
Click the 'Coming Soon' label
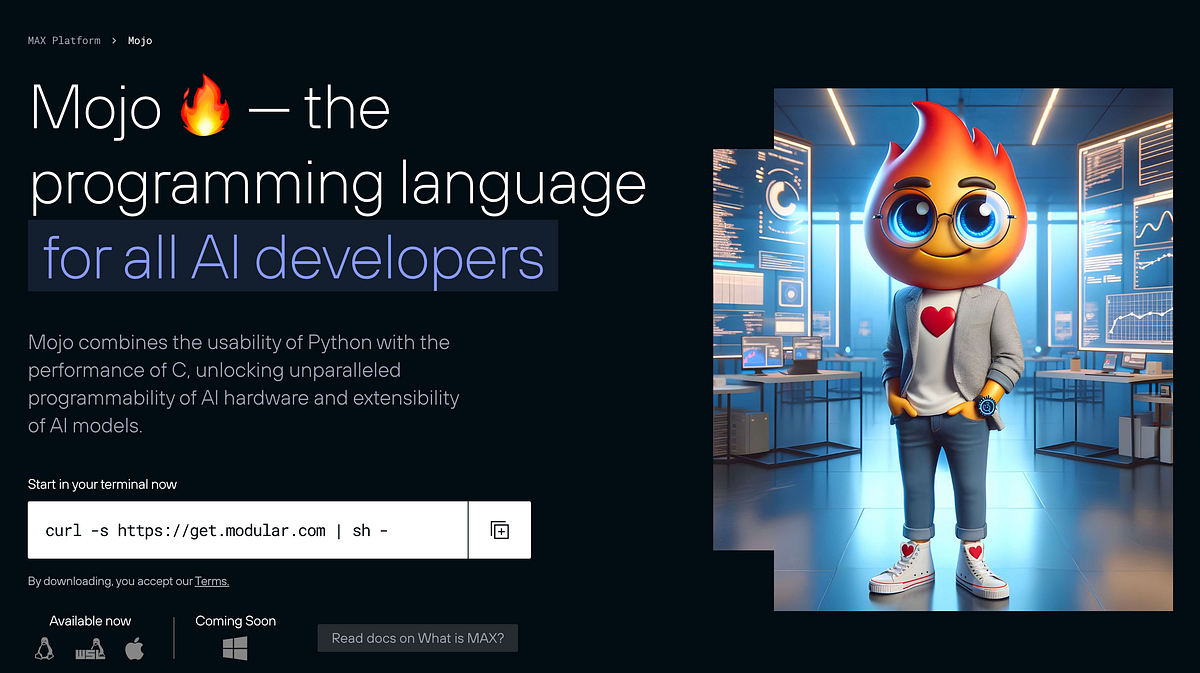[235, 620]
